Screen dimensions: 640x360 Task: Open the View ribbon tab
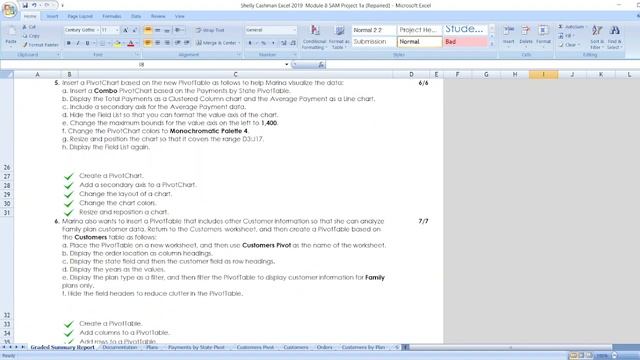tap(180, 16)
